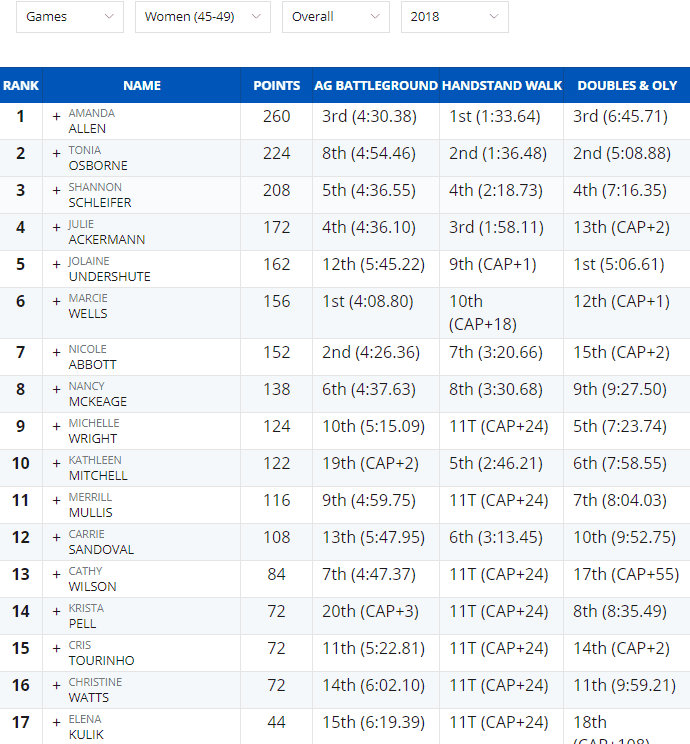Click plus icon beside Elena Kulik
The image size is (690, 744).
click(x=56, y=723)
